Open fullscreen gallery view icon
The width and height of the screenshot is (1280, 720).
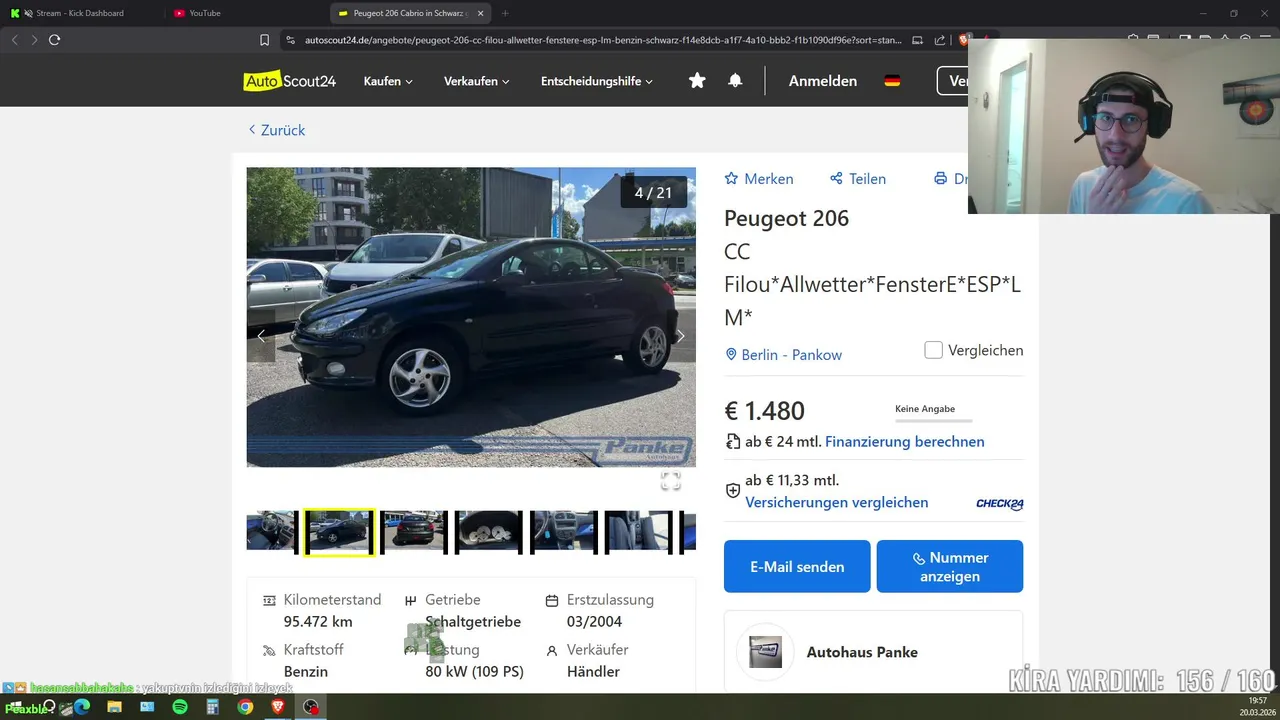[x=671, y=482]
